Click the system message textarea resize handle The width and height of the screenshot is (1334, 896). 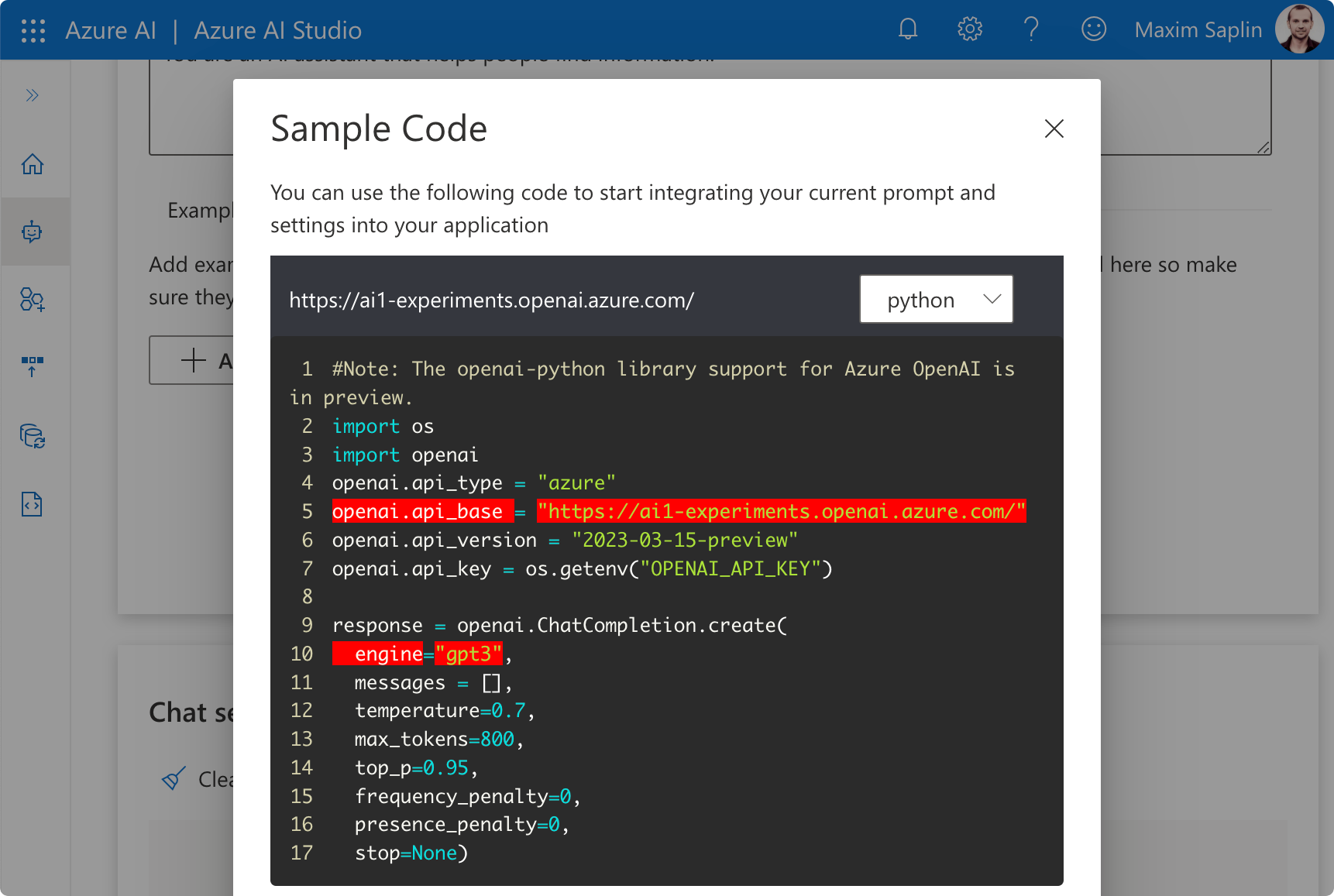point(1264,147)
